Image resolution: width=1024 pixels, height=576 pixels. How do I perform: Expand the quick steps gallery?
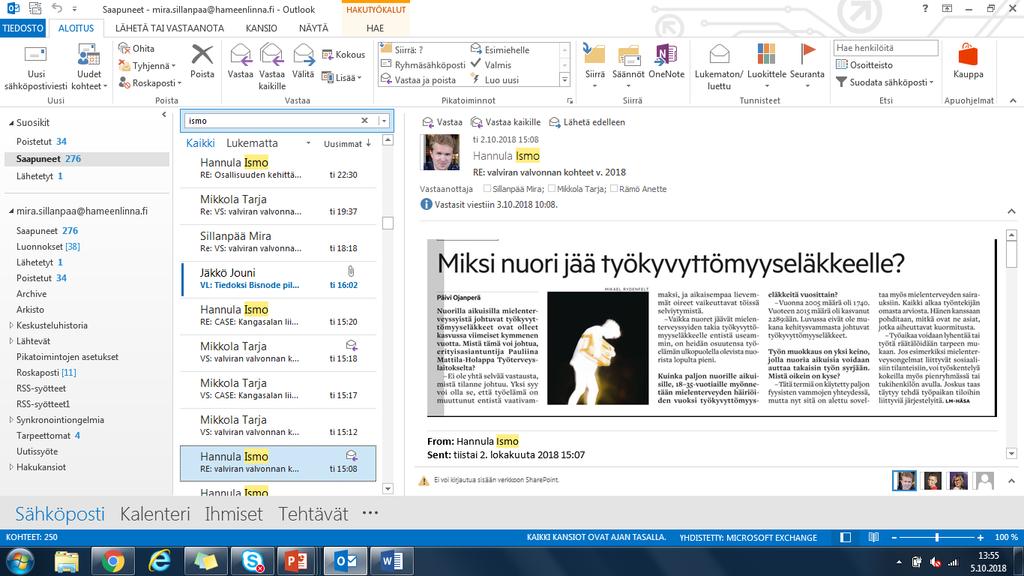[565, 80]
